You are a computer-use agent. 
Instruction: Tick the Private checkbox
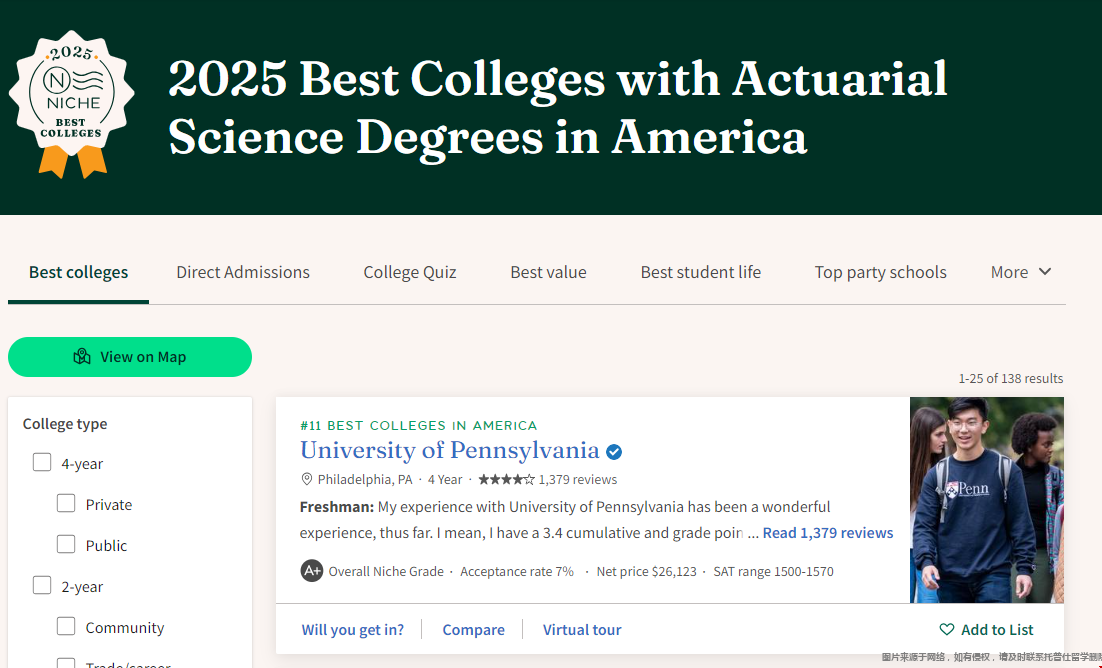(x=66, y=503)
